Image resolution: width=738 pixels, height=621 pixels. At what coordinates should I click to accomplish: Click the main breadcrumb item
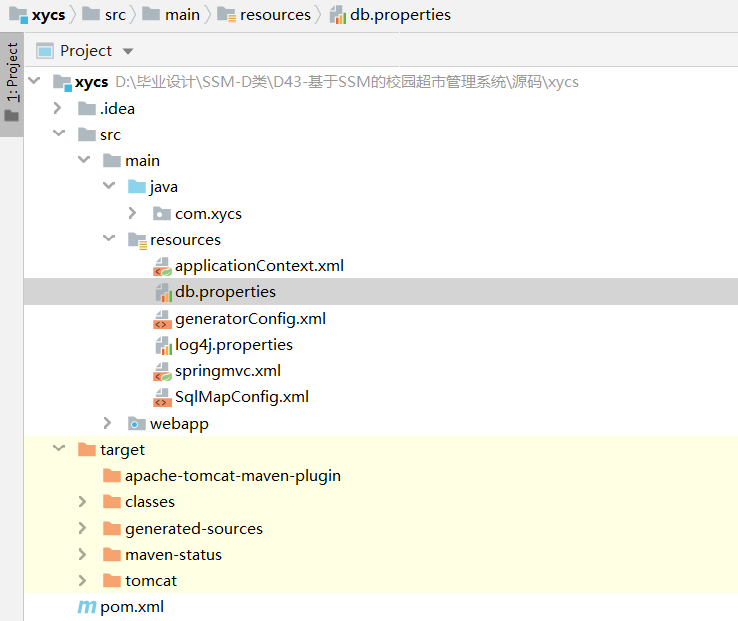click(x=182, y=15)
